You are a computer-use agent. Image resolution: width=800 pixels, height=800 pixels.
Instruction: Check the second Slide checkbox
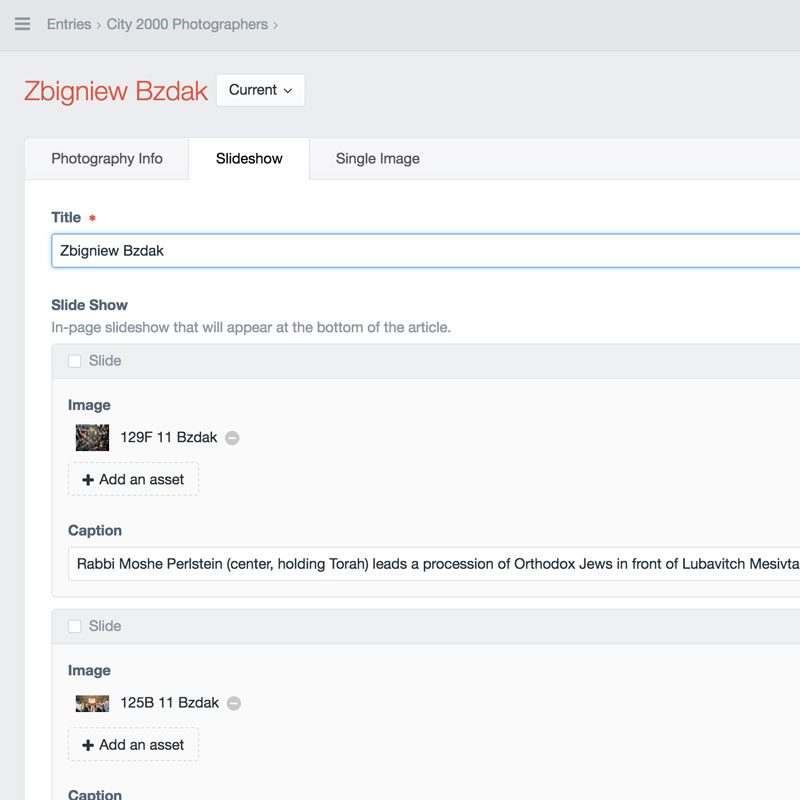pos(74,626)
